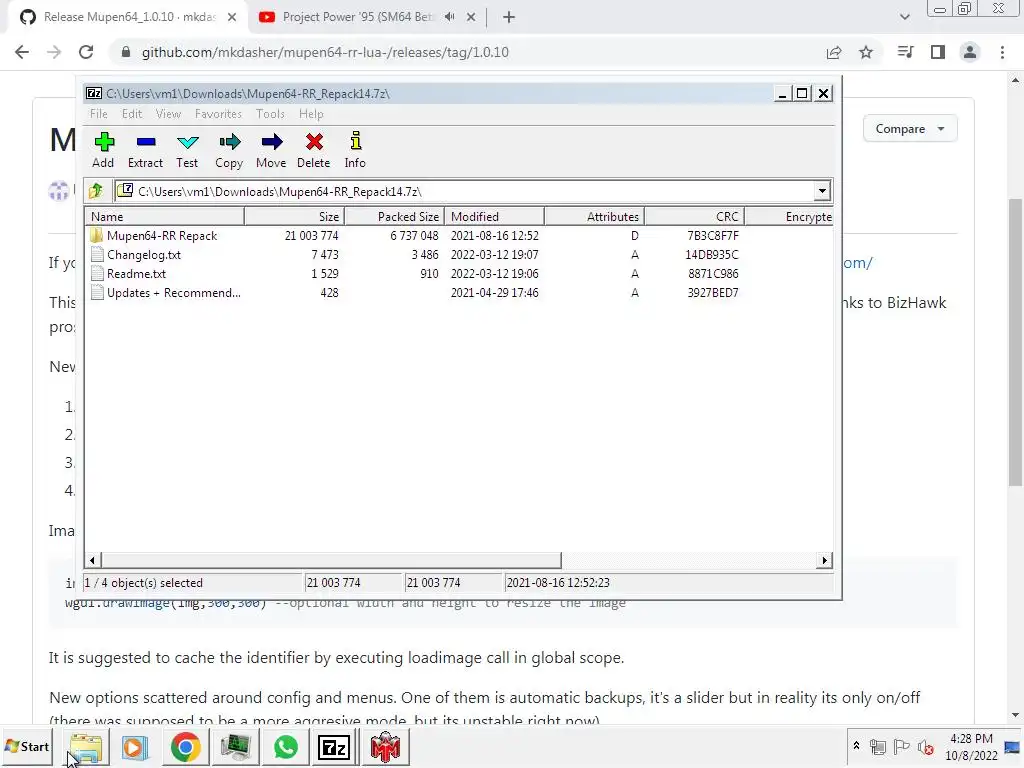Open a new Chrome tab
The width and height of the screenshot is (1024, 768).
(509, 17)
